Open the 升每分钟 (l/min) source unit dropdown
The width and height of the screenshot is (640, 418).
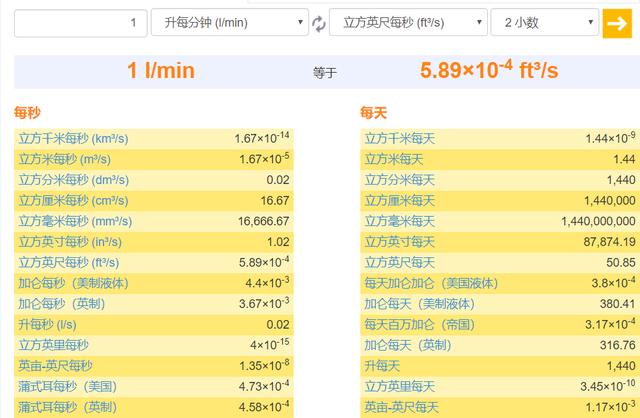[x=230, y=22]
